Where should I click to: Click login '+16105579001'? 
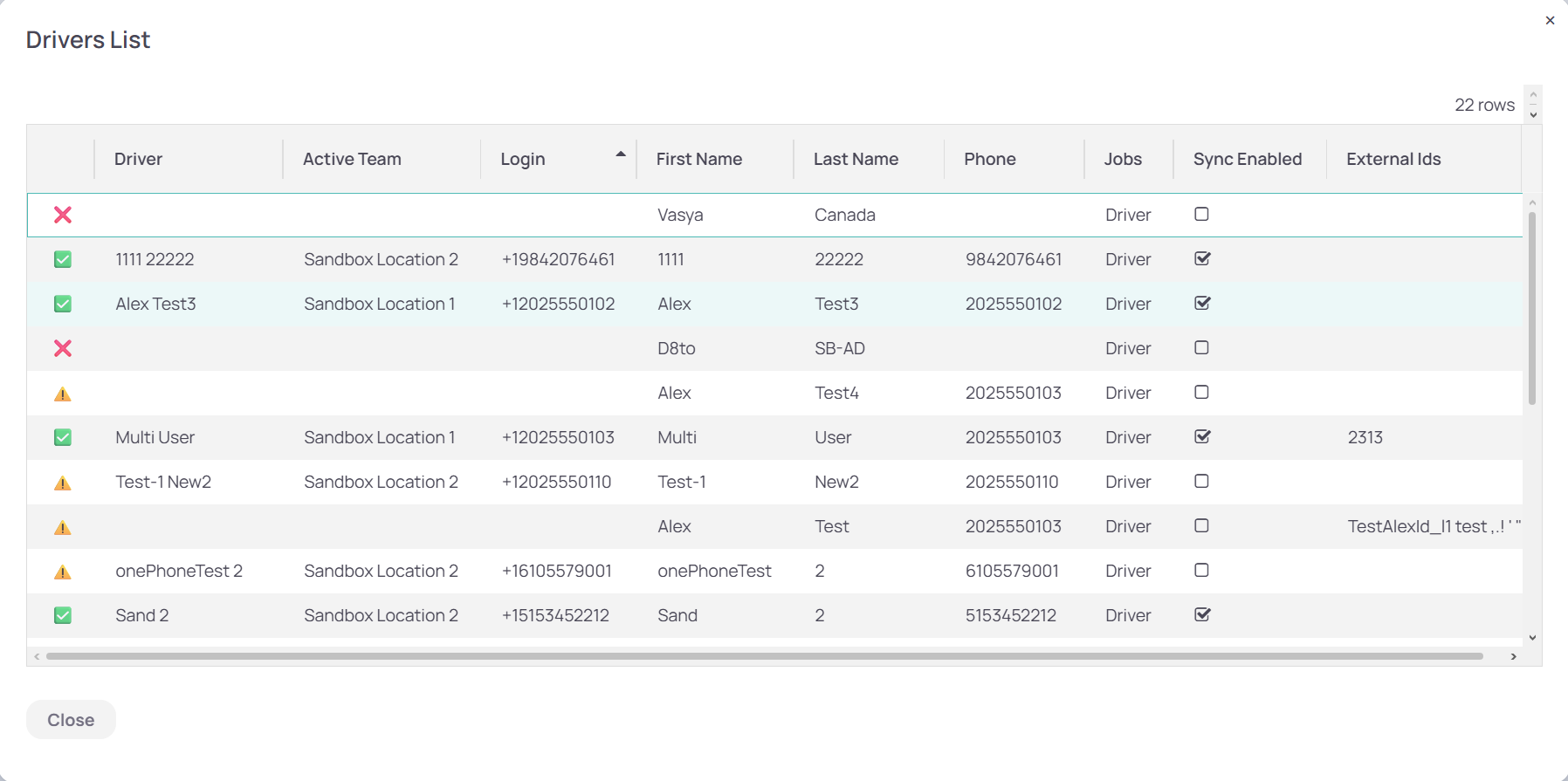coord(557,571)
